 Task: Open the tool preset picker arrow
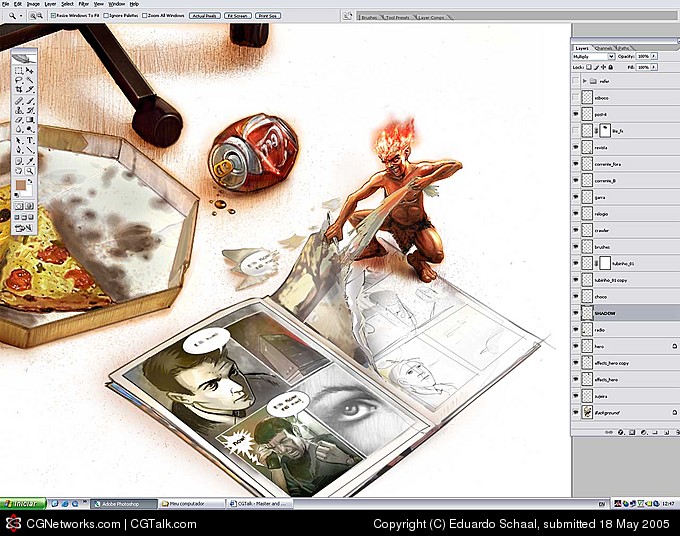(x=21, y=16)
